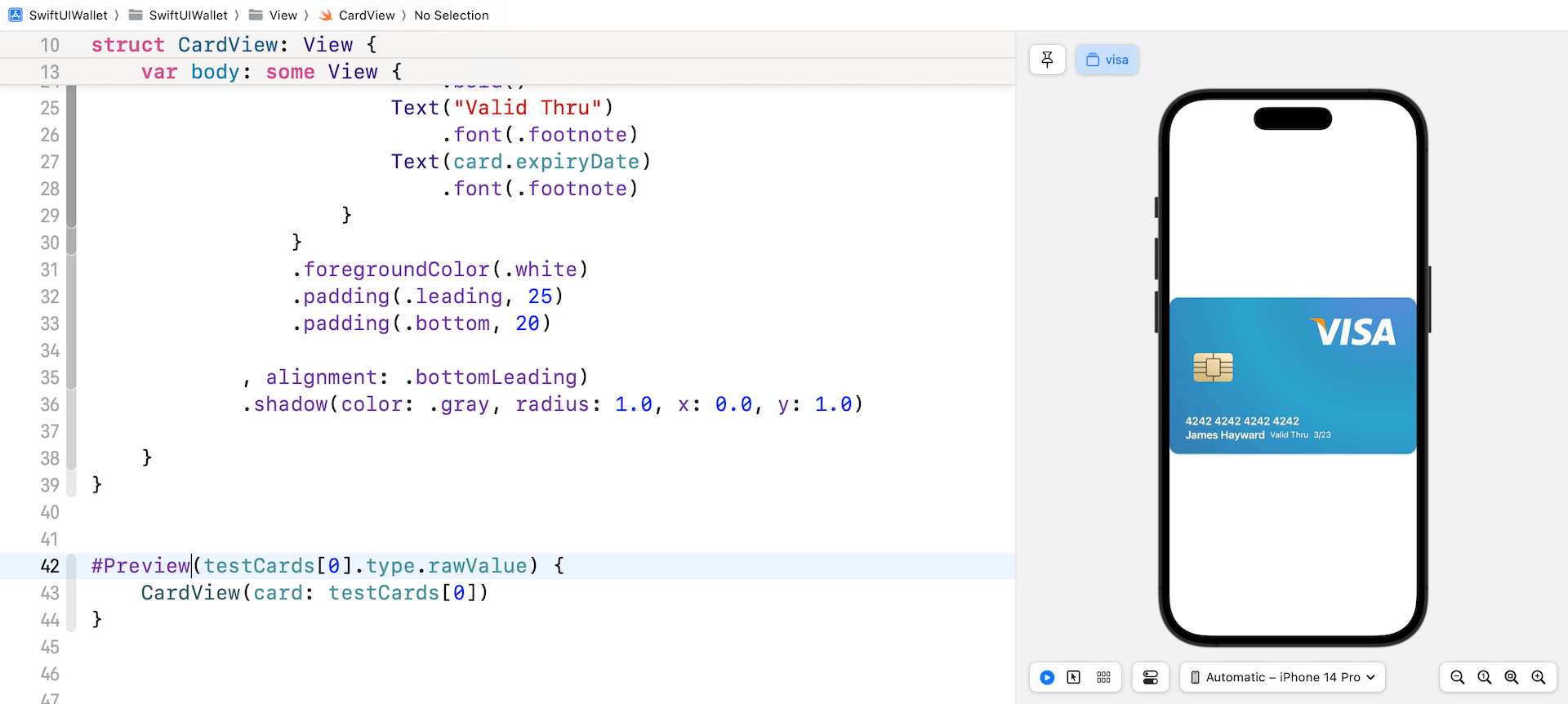Click card.expiryDate in line 27
This screenshot has width=1568, height=704.
click(546, 162)
